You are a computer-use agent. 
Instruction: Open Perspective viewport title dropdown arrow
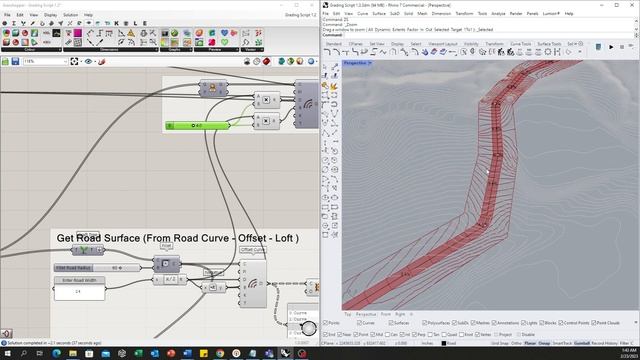(x=370, y=63)
